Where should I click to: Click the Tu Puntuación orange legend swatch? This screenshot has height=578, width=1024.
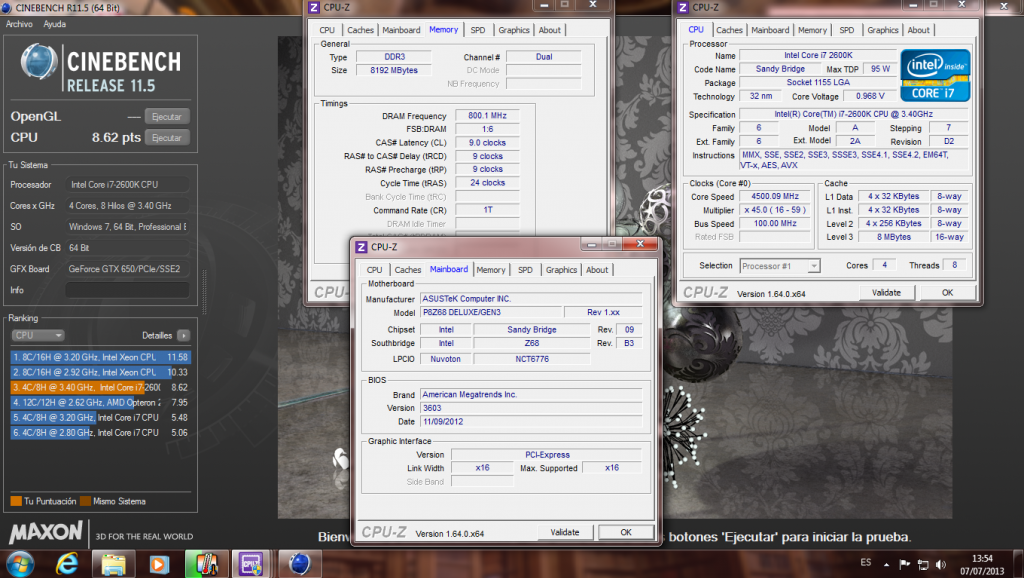click(16, 502)
